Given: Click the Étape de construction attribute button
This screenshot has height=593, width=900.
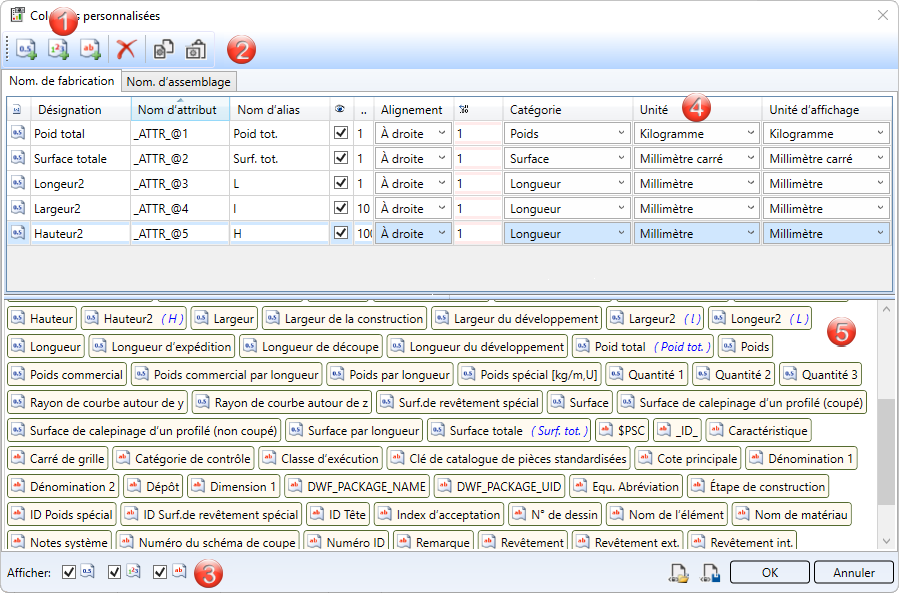Looking at the screenshot, I should [x=758, y=487].
